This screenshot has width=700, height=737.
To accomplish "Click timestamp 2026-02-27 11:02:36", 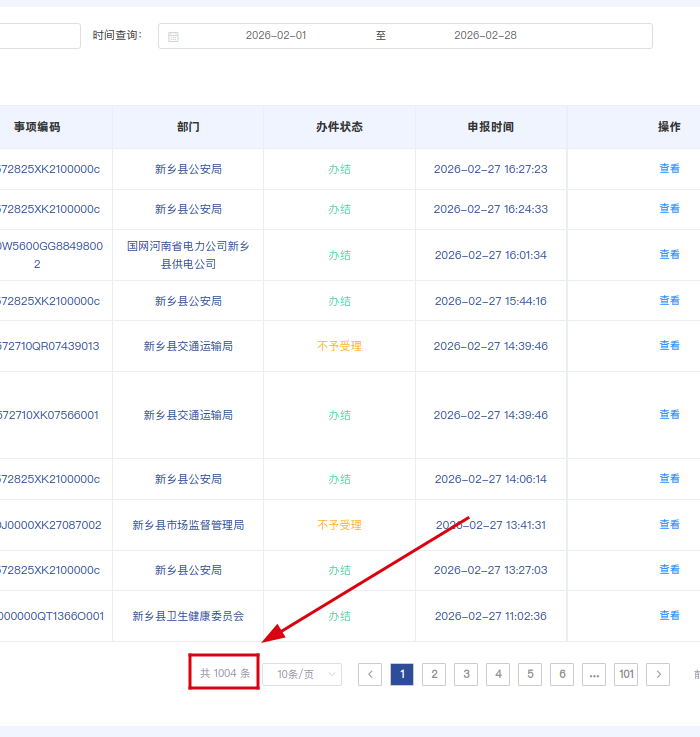I will click(491, 616).
